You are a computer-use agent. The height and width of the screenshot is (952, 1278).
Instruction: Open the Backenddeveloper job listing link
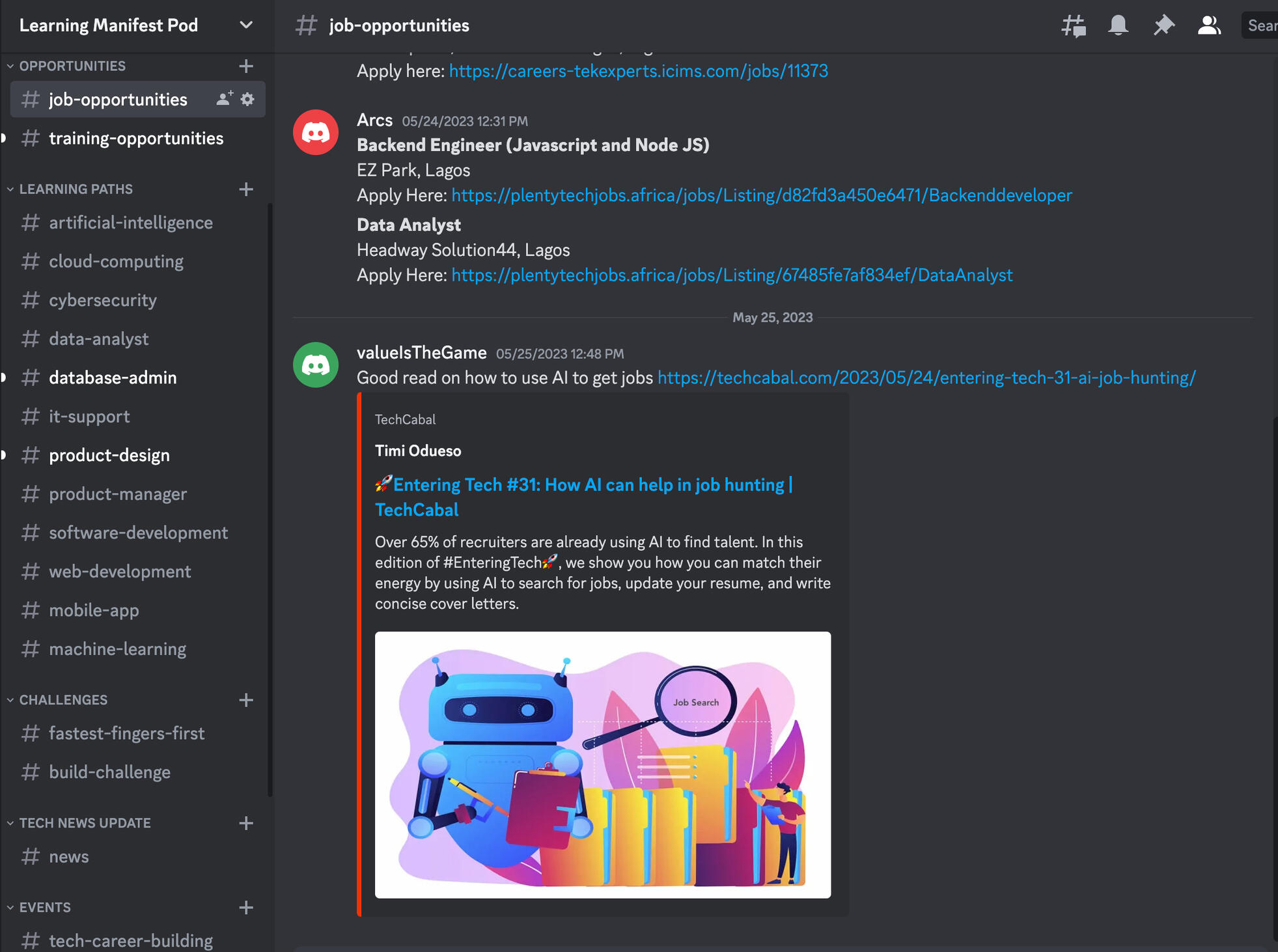(x=761, y=195)
